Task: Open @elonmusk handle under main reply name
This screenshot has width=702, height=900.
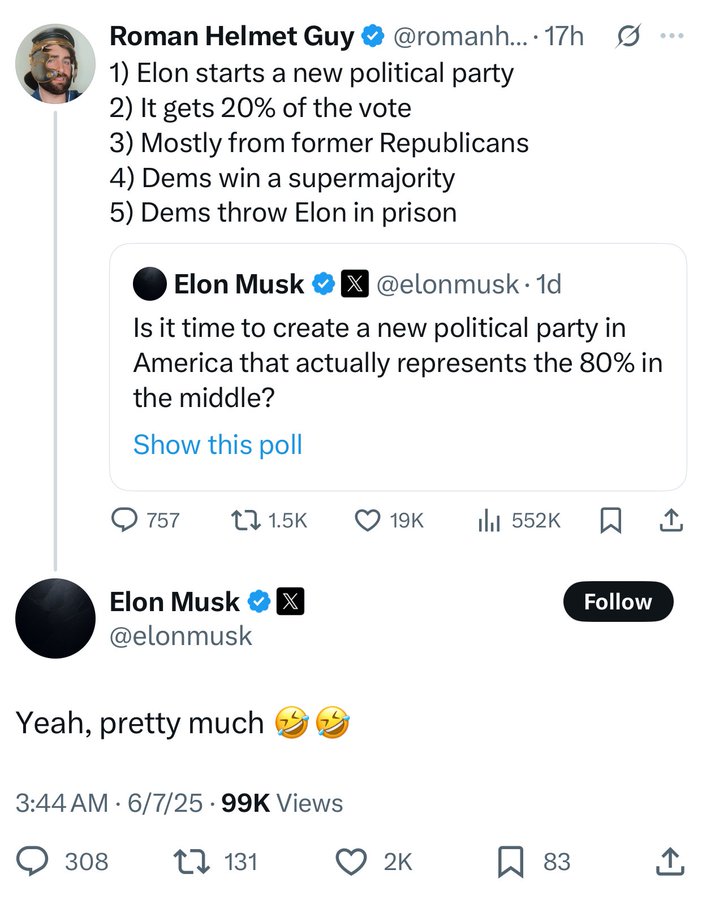Action: [x=180, y=636]
